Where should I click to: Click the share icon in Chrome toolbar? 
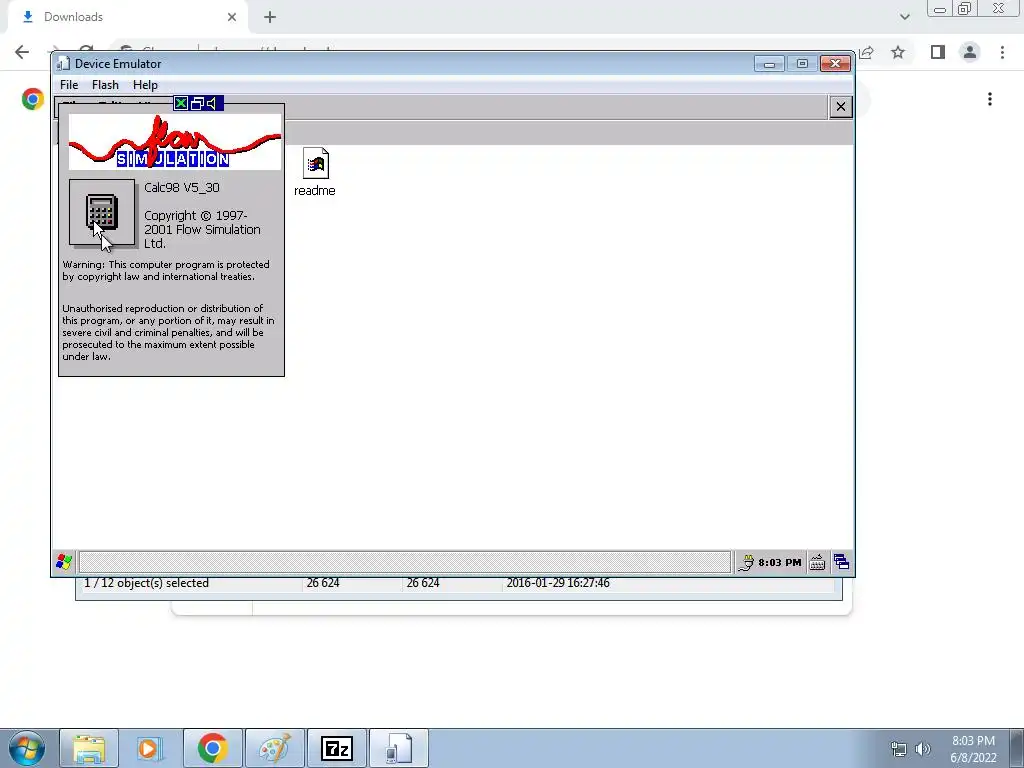point(867,52)
